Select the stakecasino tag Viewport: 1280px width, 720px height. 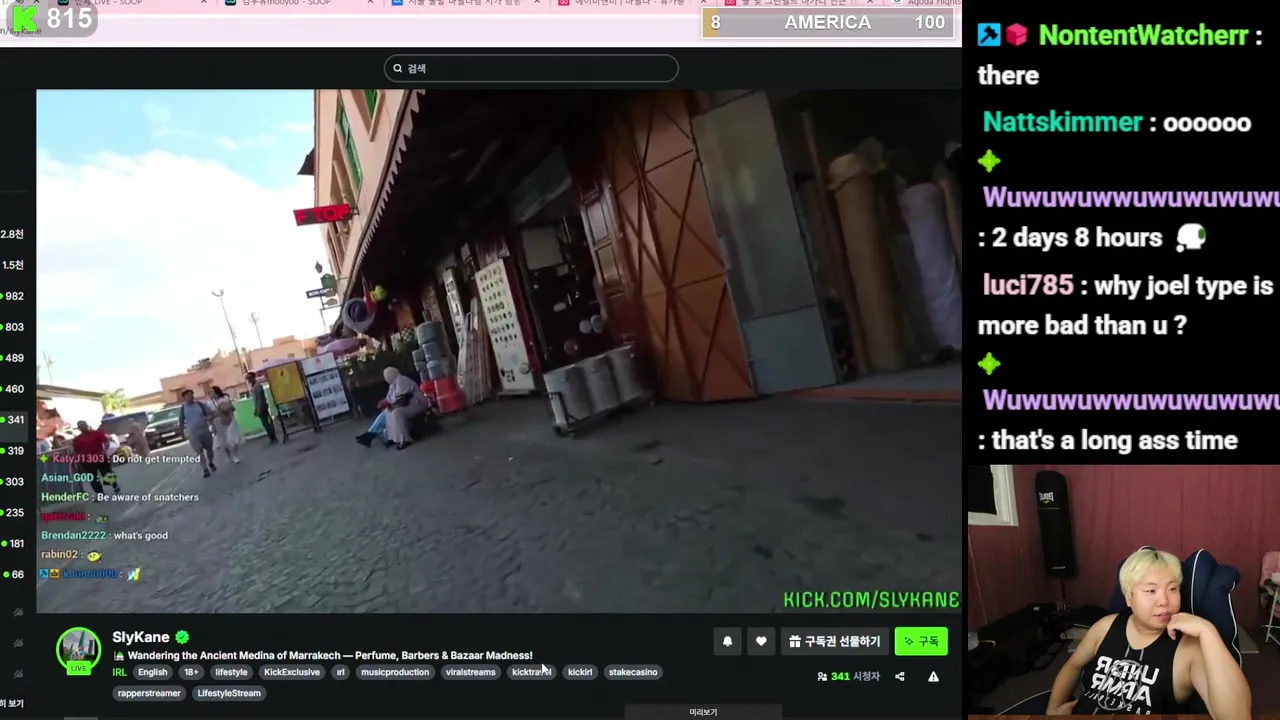click(633, 672)
